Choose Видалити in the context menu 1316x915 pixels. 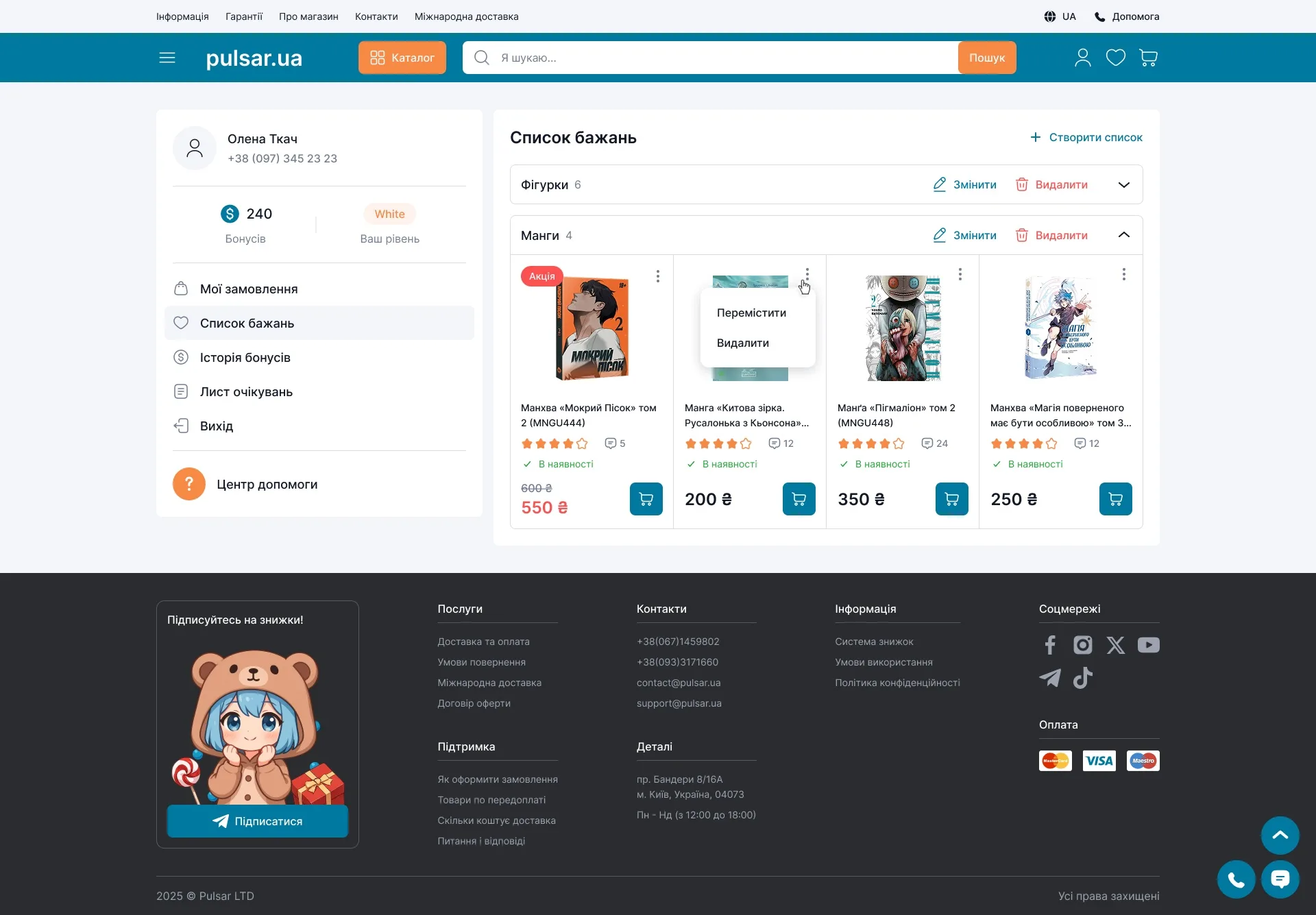(742, 343)
